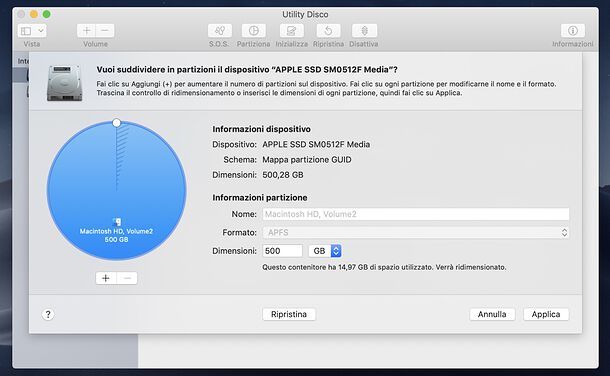Click the 'Informazioni partizione' heading
610x376 pixels.
[260, 198]
